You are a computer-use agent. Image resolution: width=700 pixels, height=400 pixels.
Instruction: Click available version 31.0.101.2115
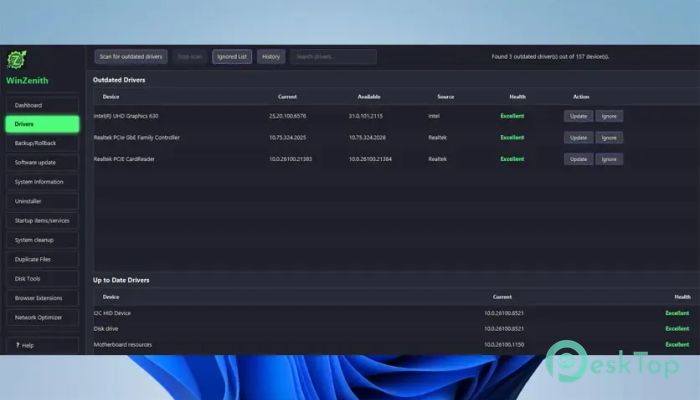[x=366, y=116]
